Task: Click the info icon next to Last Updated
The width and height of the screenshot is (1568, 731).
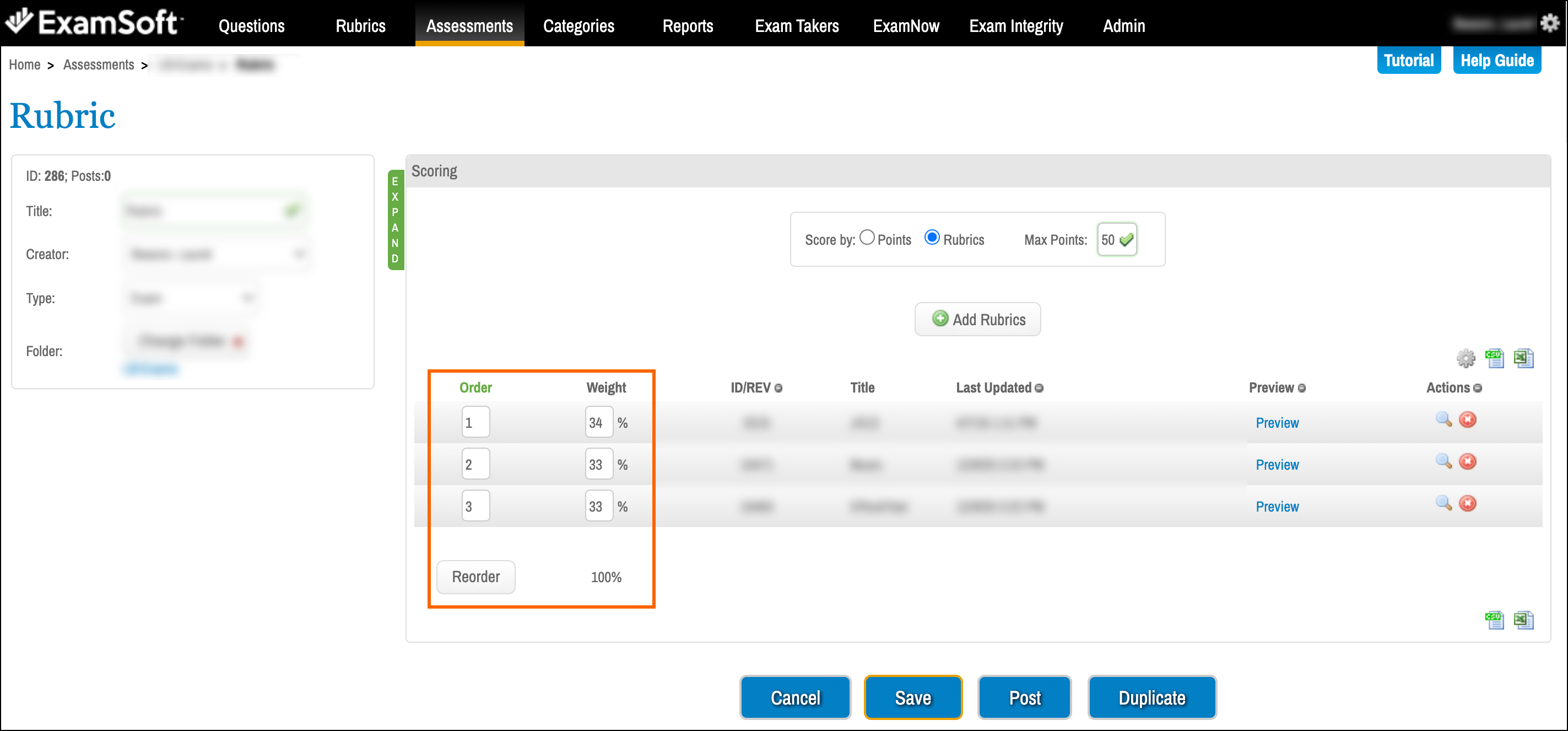Action: (1039, 388)
